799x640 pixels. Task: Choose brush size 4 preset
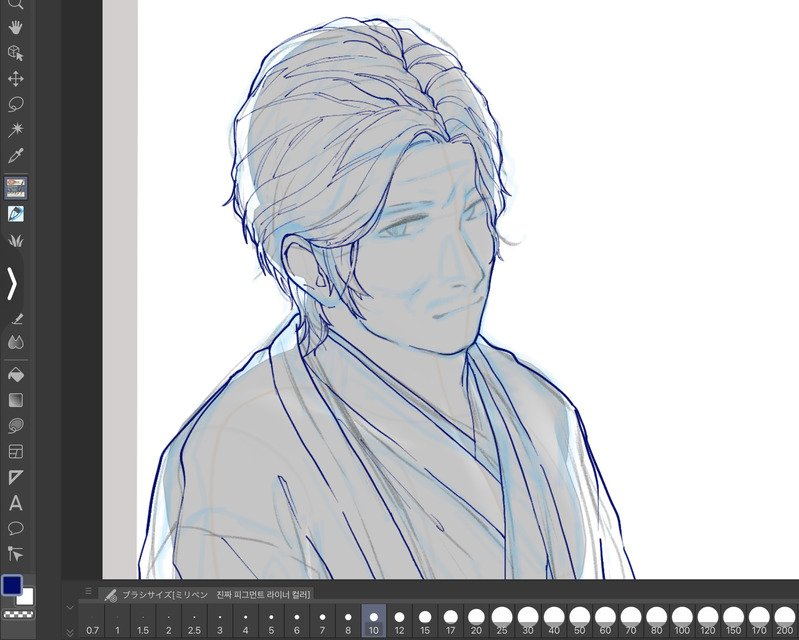point(246,621)
